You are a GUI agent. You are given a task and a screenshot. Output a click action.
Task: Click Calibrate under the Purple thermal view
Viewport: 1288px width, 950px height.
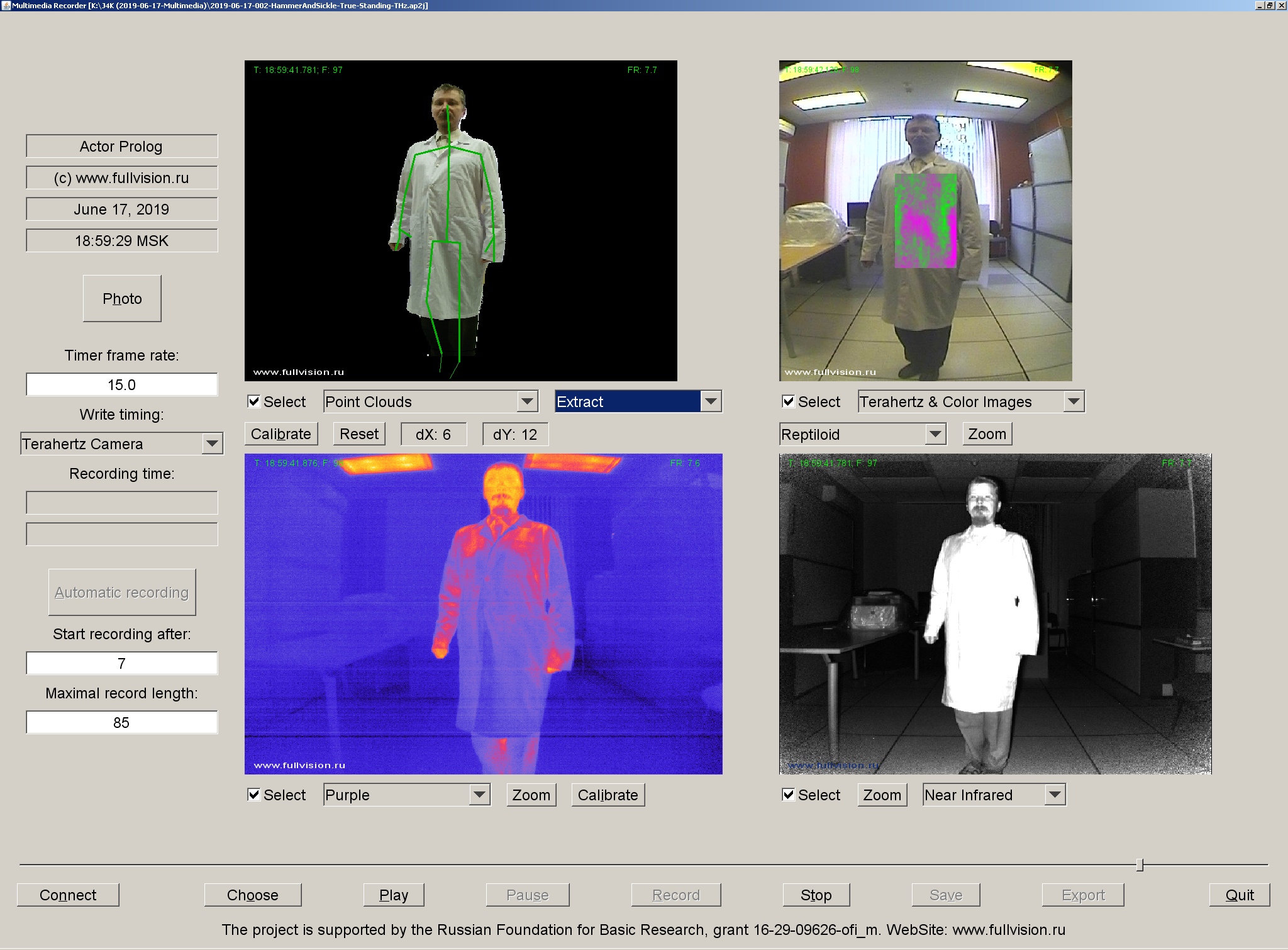click(607, 795)
